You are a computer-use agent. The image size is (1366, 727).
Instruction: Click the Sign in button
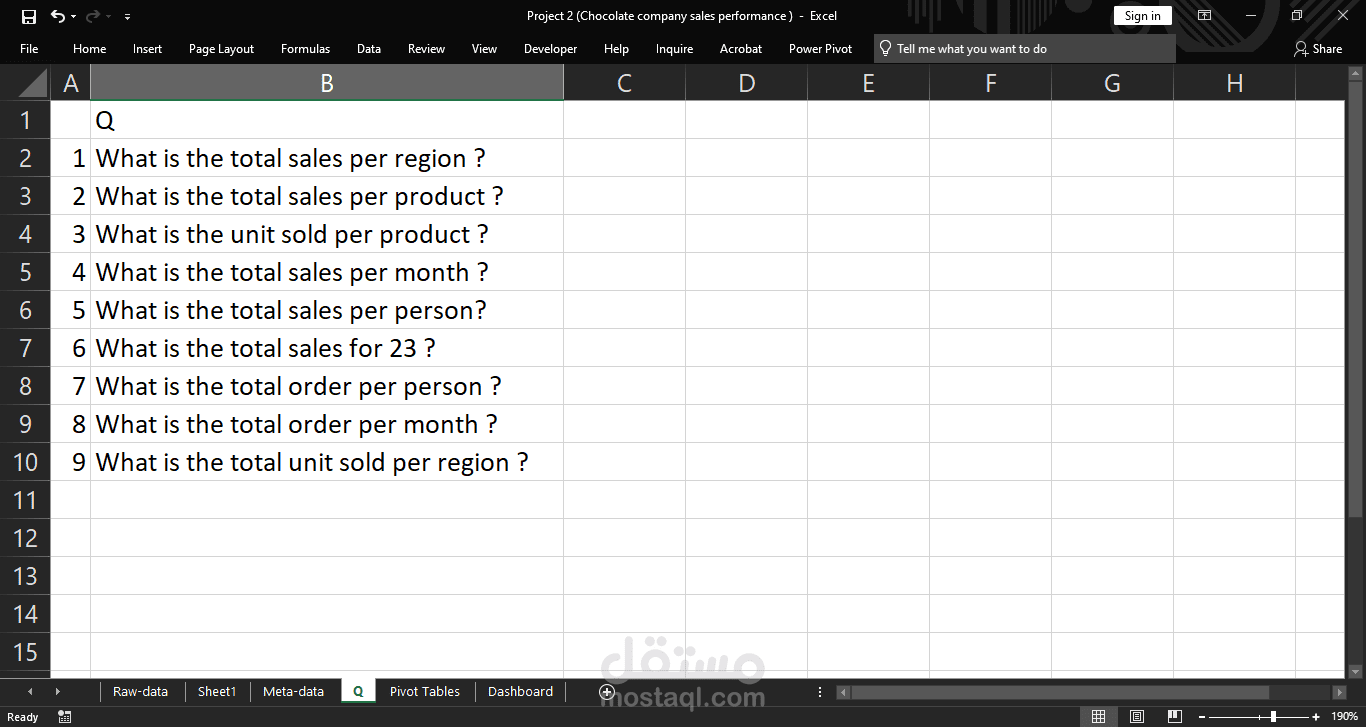pyautogui.click(x=1142, y=16)
